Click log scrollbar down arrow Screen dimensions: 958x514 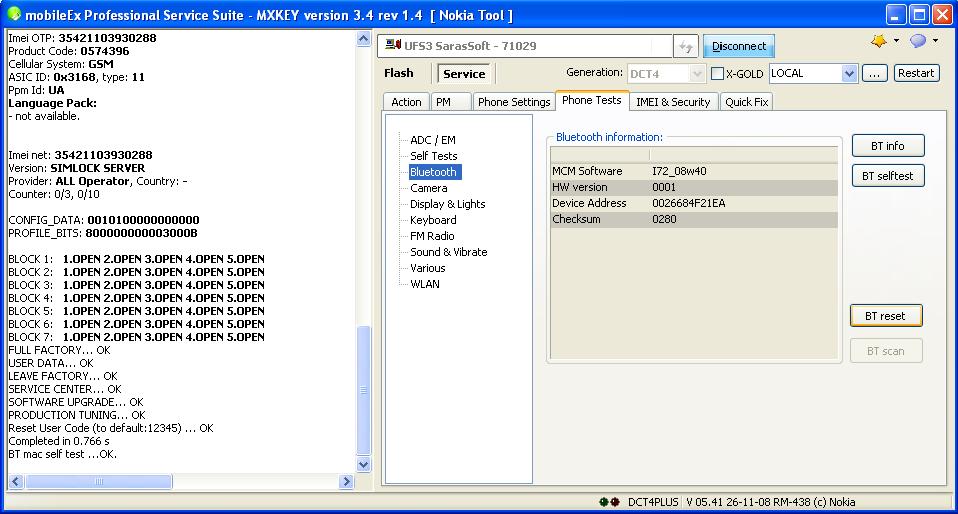pos(364,464)
